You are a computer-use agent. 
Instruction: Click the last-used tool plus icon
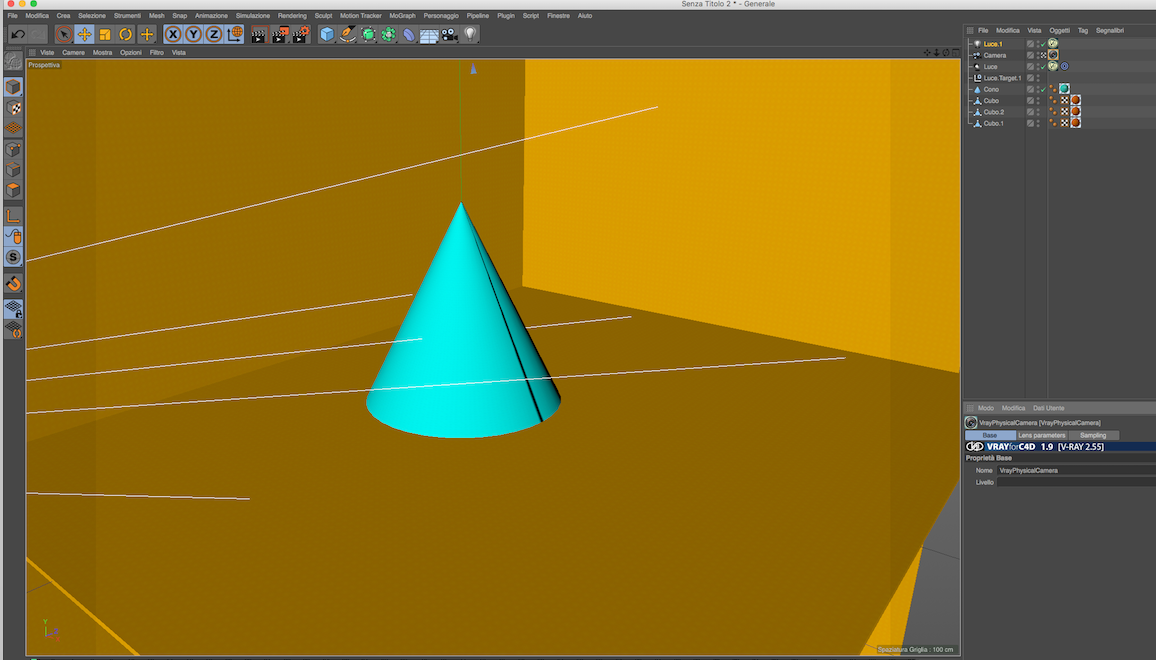[147, 34]
